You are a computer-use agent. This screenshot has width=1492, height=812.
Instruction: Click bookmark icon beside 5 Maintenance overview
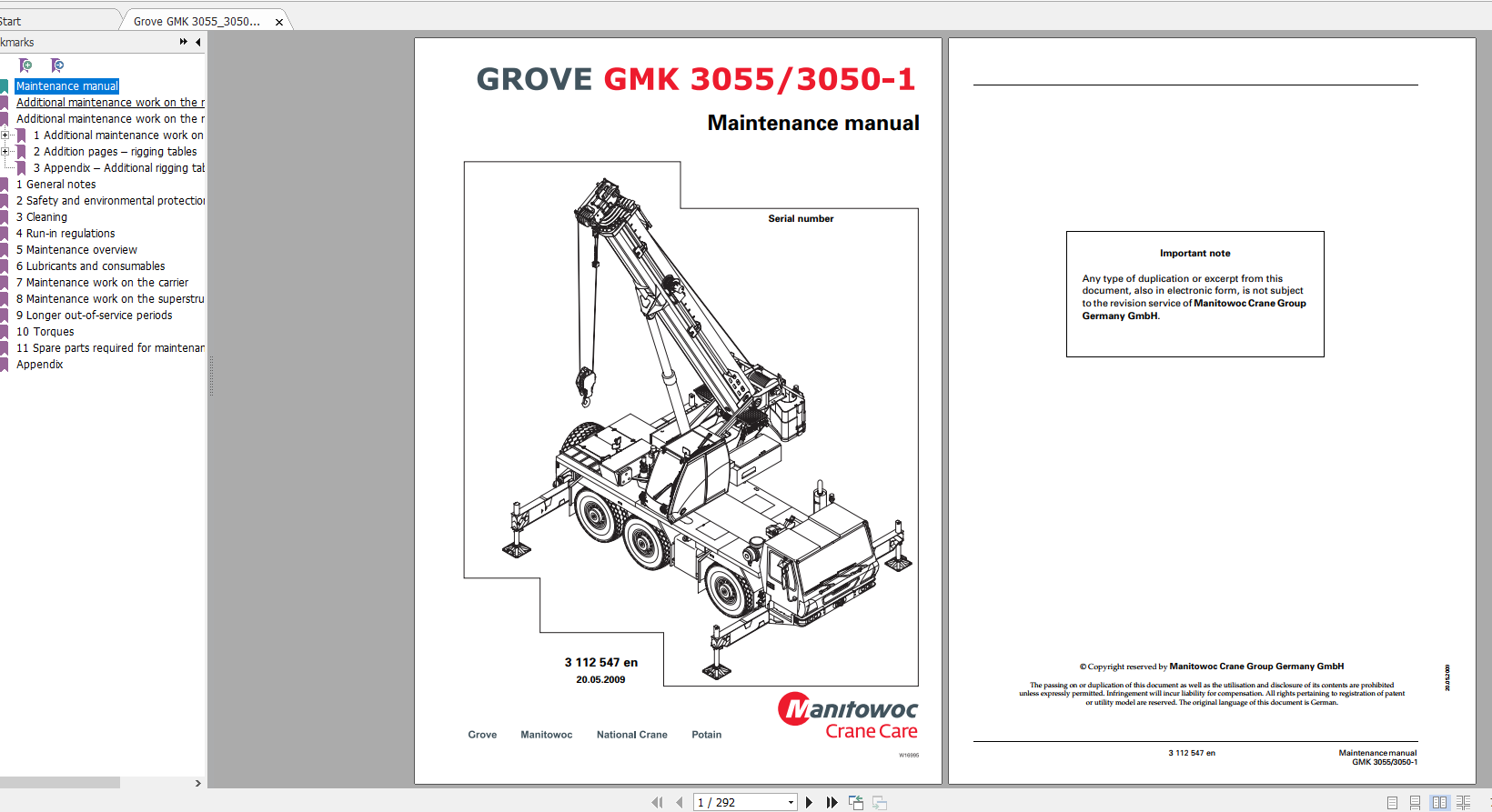pos(4,249)
